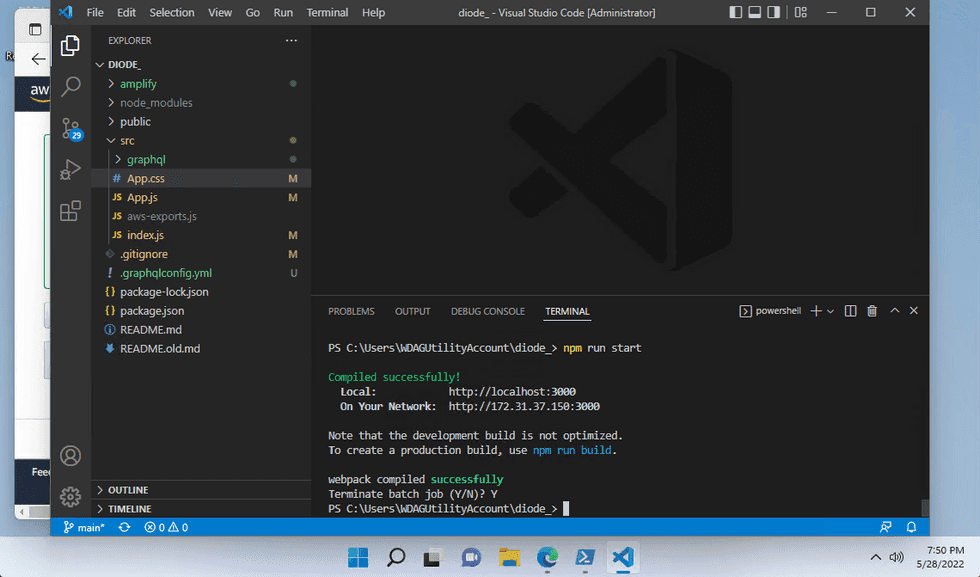Collapse the src folder
The image size is (980, 577).
point(201,141)
